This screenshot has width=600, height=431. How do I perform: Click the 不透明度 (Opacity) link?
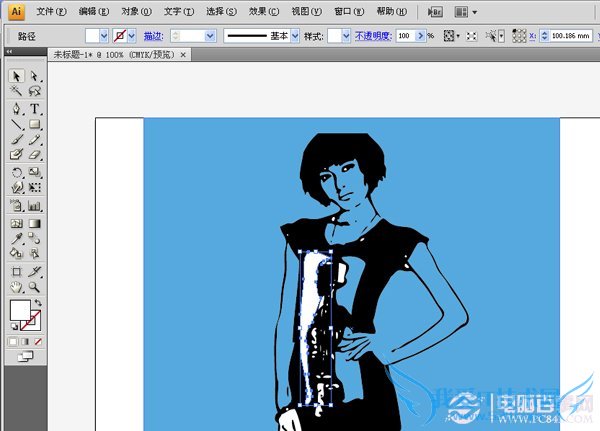373,36
